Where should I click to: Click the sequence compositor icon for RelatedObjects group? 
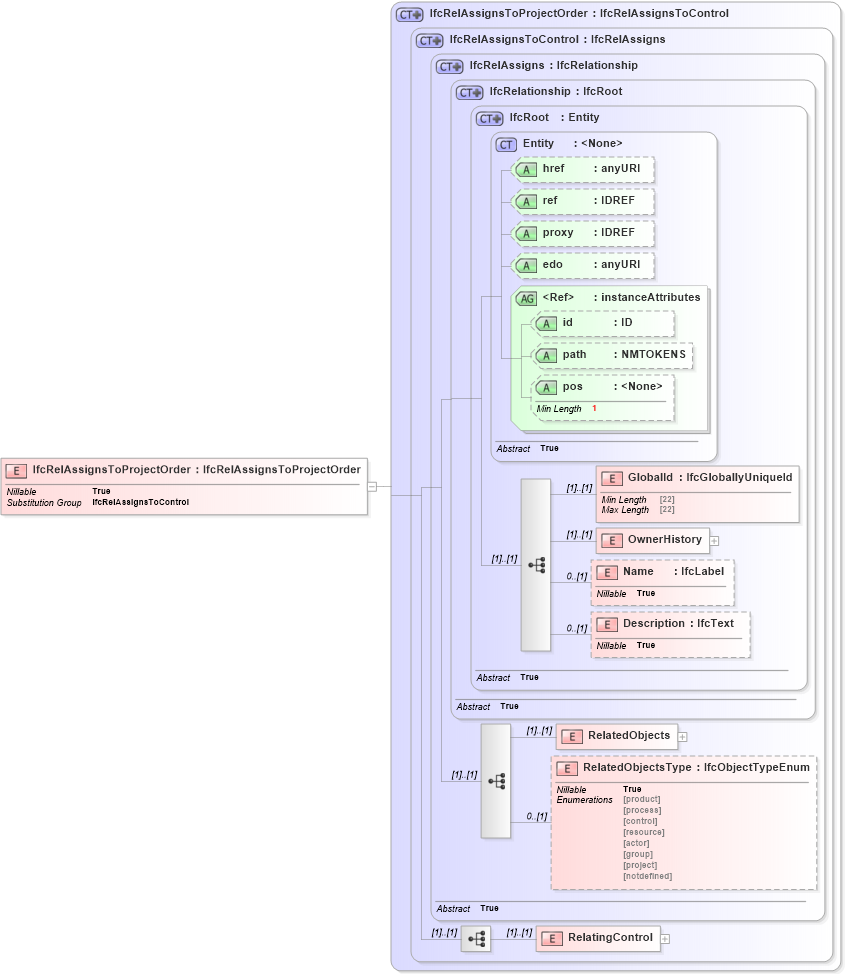(x=495, y=783)
